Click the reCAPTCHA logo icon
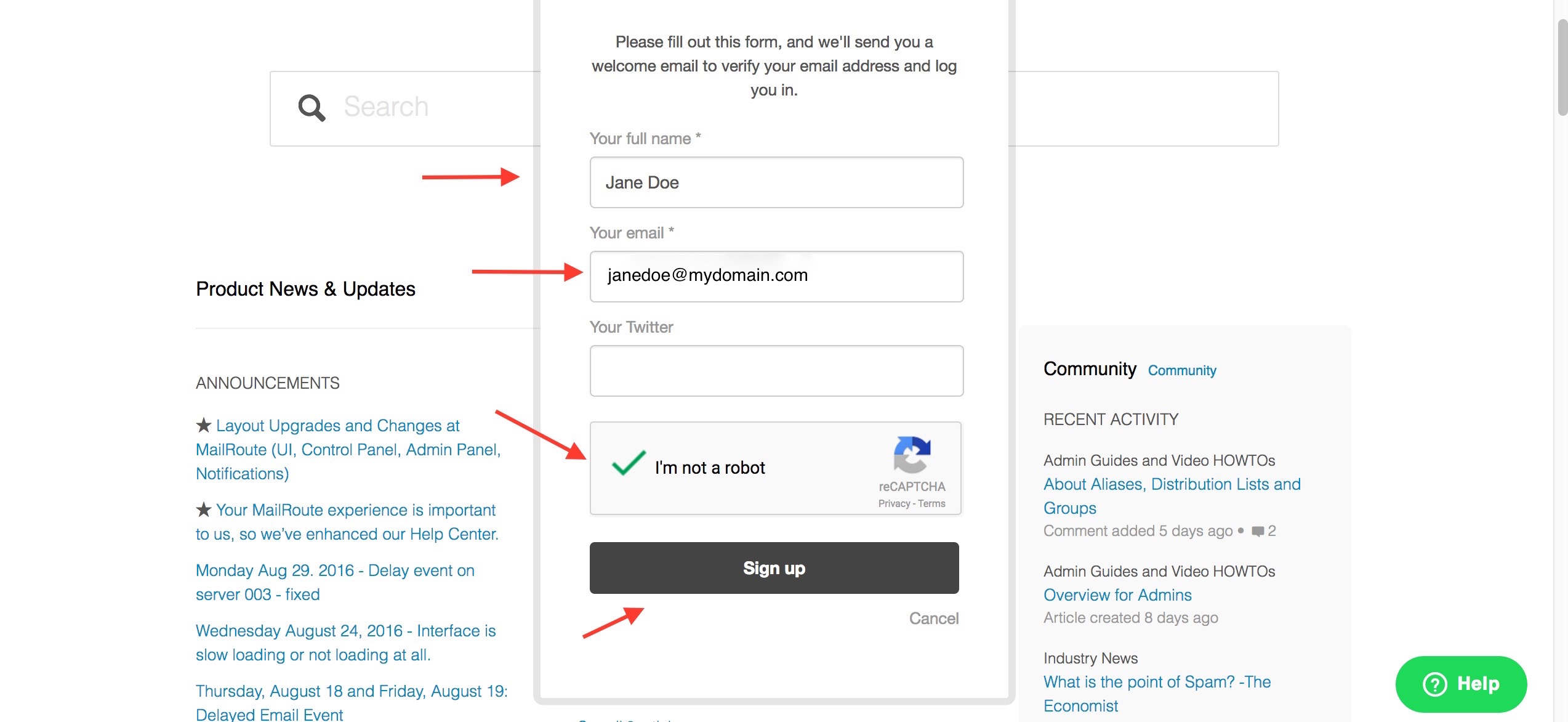The width and height of the screenshot is (1568, 722). coord(912,455)
